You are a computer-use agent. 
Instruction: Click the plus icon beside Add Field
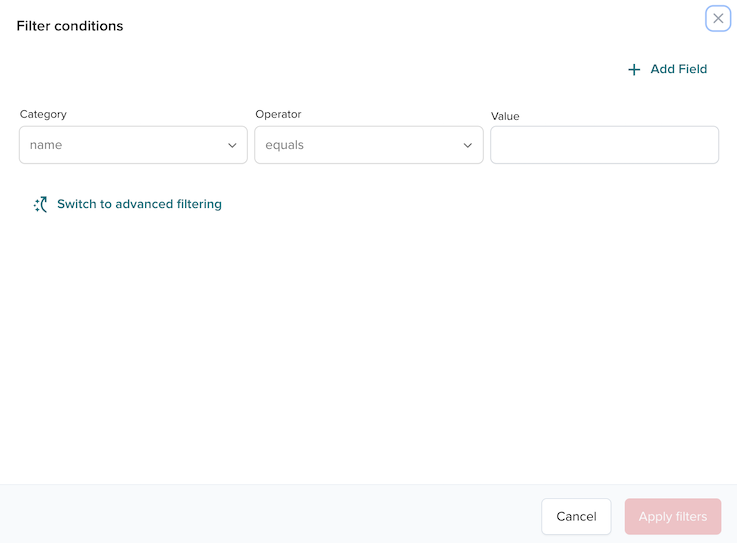coord(634,70)
